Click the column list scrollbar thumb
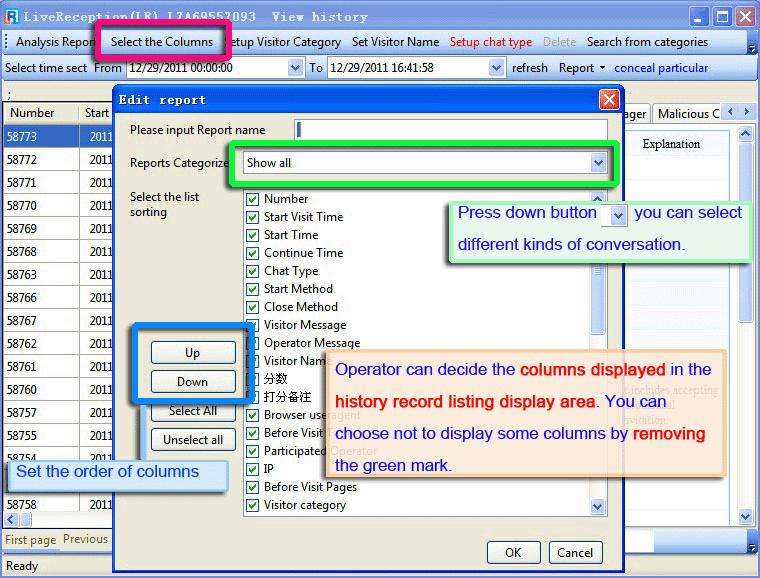This screenshot has height=578, width=760. coord(598,298)
